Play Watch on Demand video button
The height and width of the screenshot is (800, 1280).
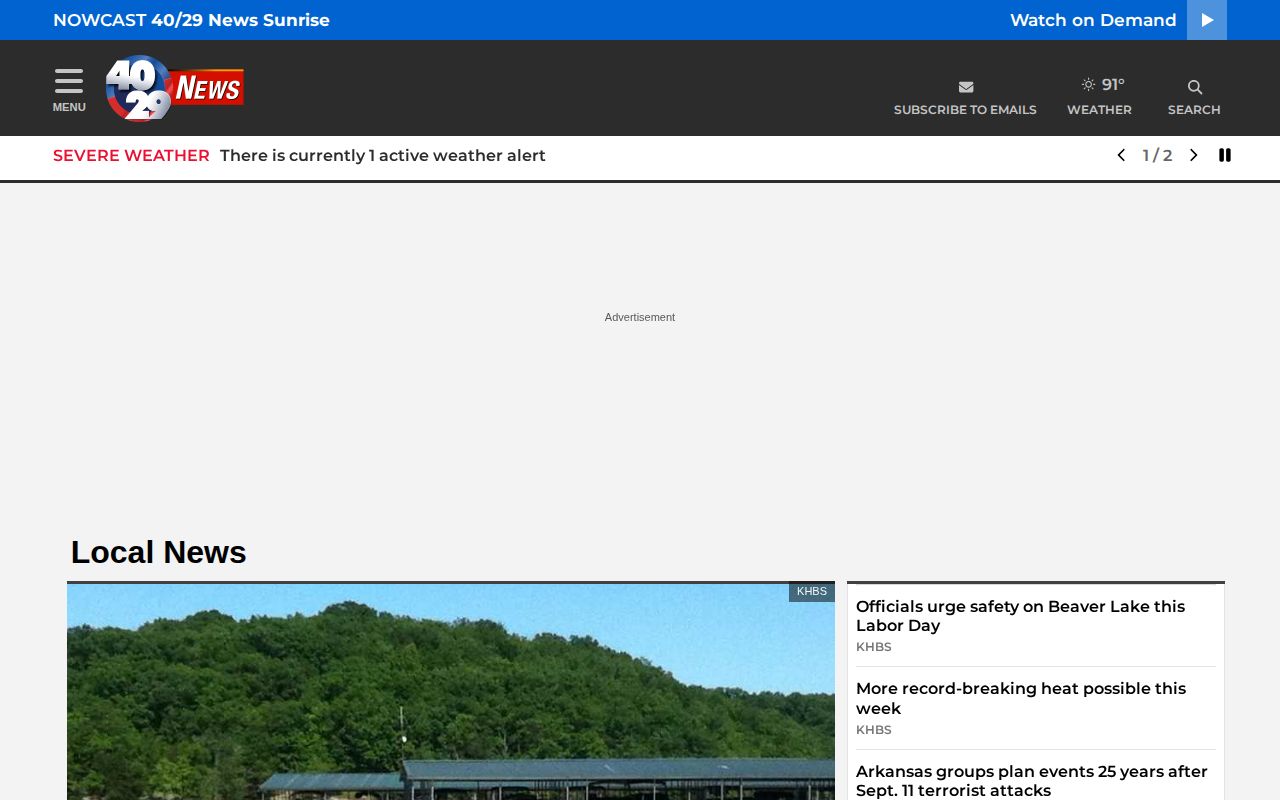[x=1207, y=20]
